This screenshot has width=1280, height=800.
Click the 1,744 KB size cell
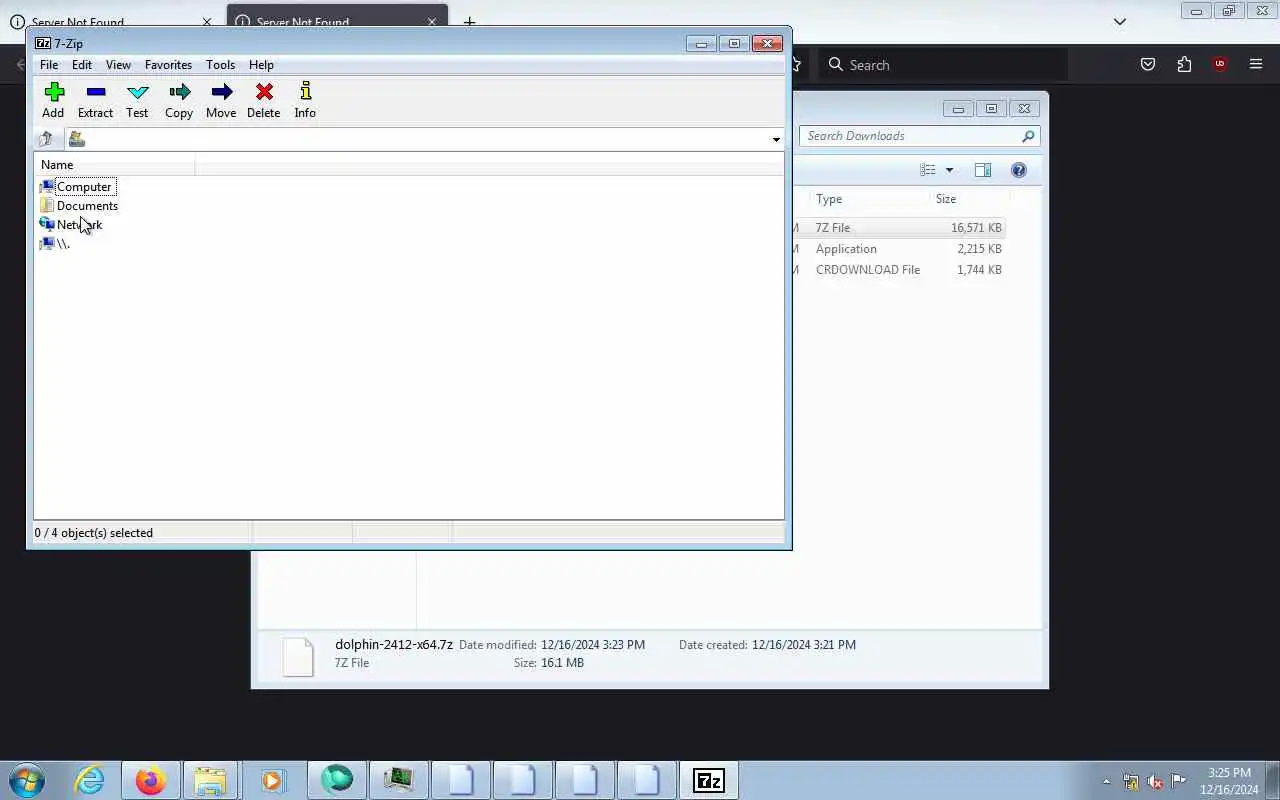pos(979,270)
